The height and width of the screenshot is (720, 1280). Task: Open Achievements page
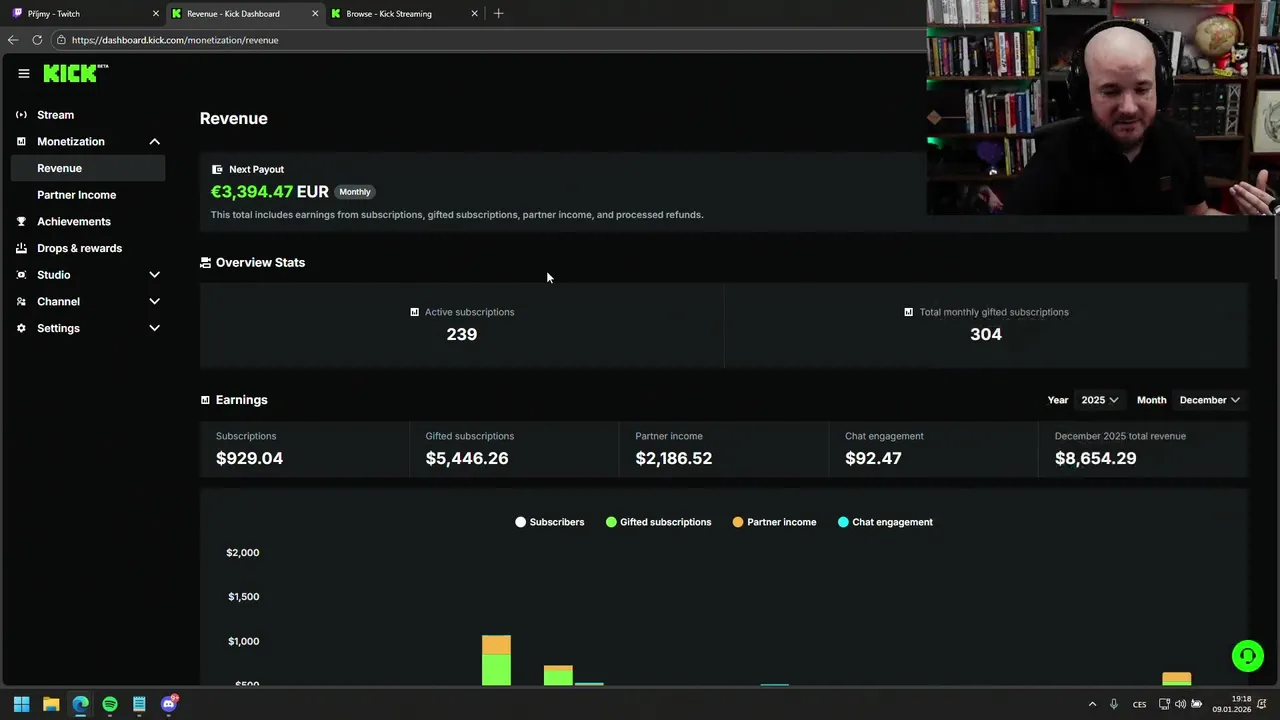click(74, 222)
